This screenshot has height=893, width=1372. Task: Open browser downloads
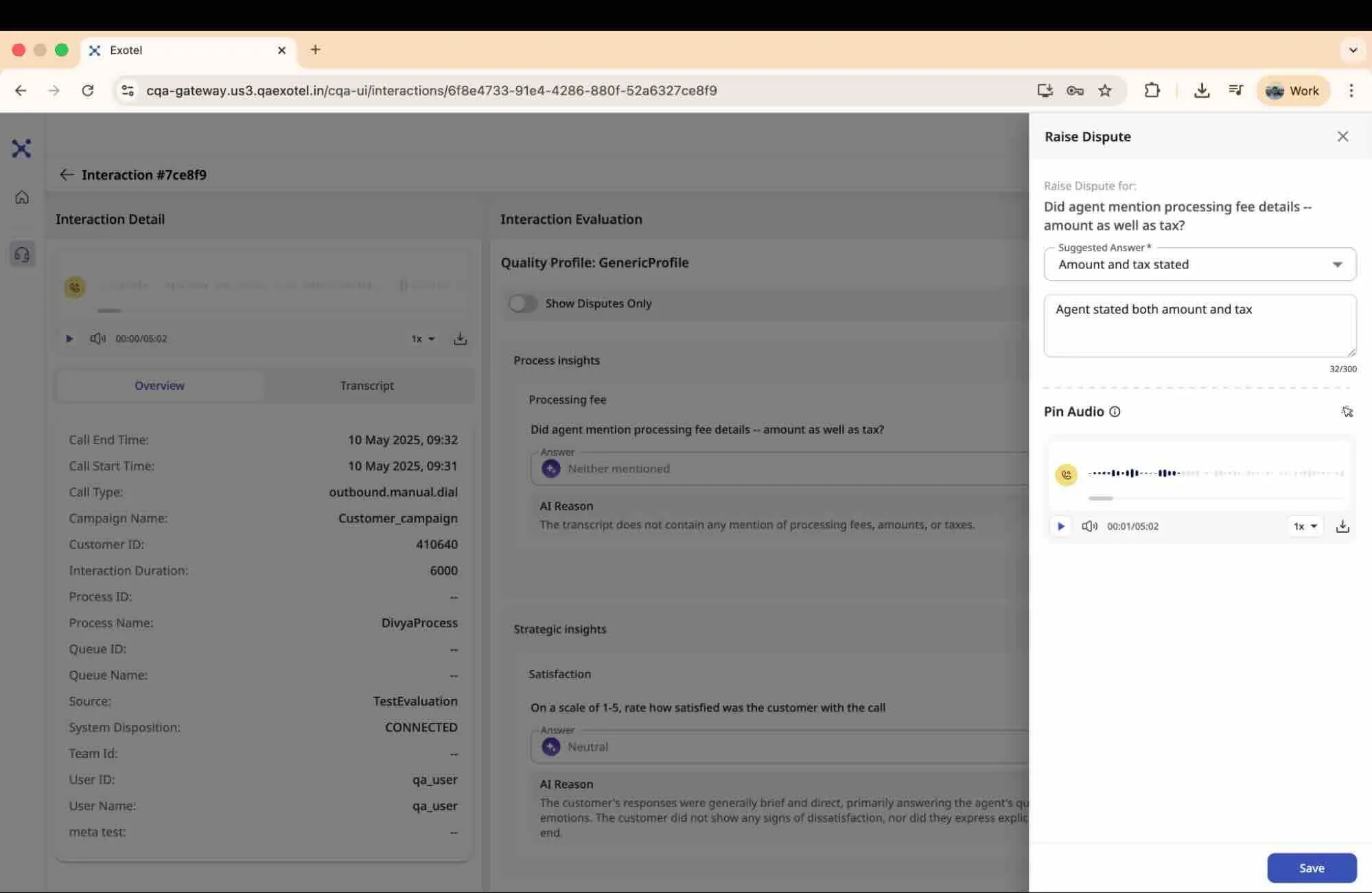(1201, 91)
